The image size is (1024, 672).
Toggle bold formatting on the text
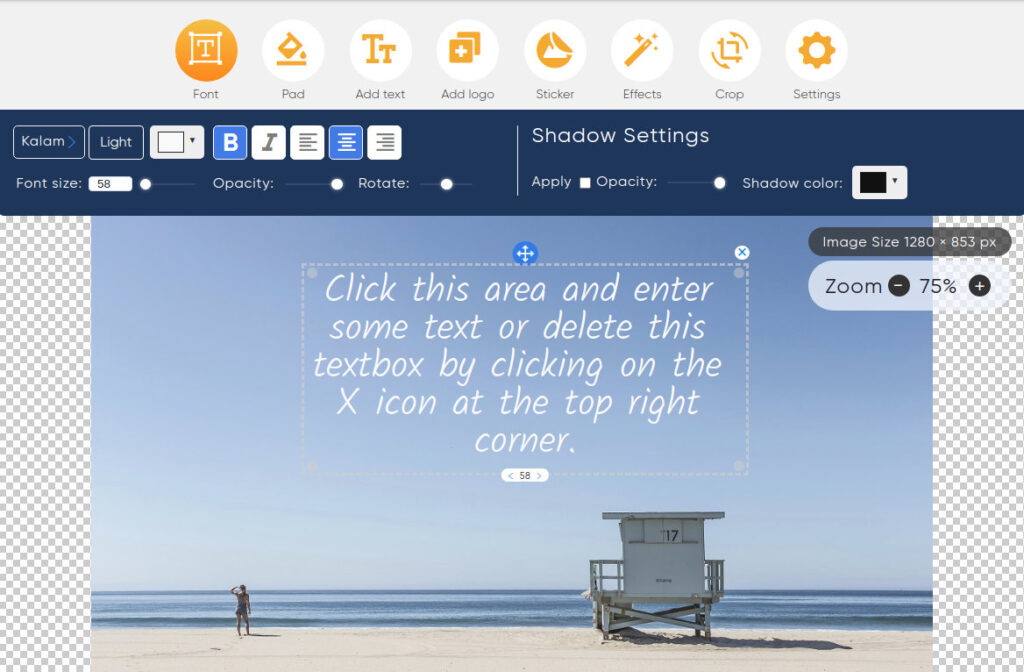pos(229,142)
